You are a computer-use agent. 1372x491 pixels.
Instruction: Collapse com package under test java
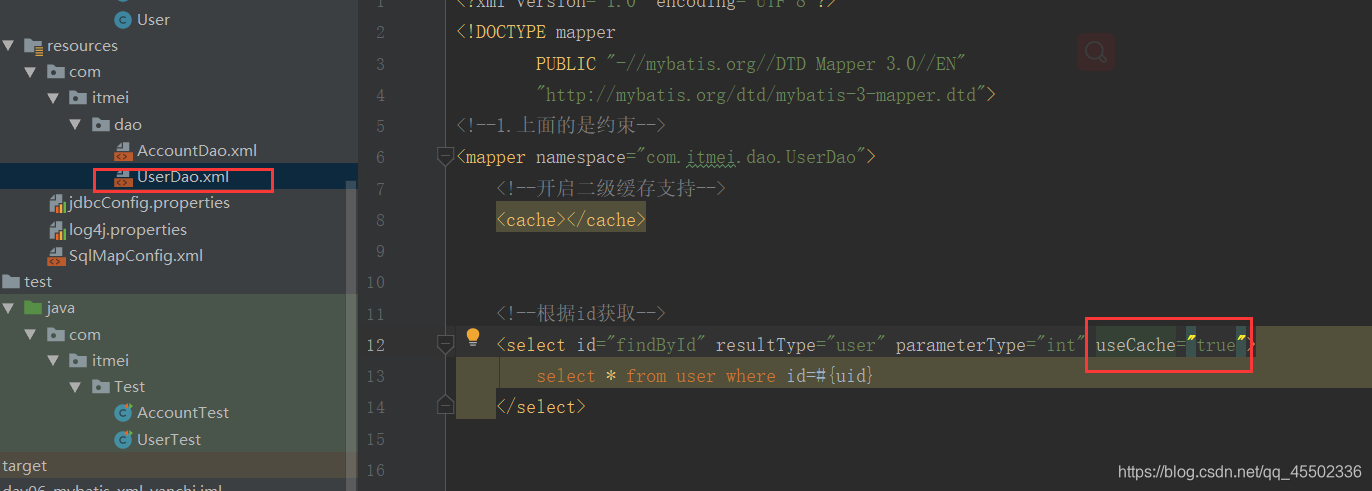(x=30, y=334)
